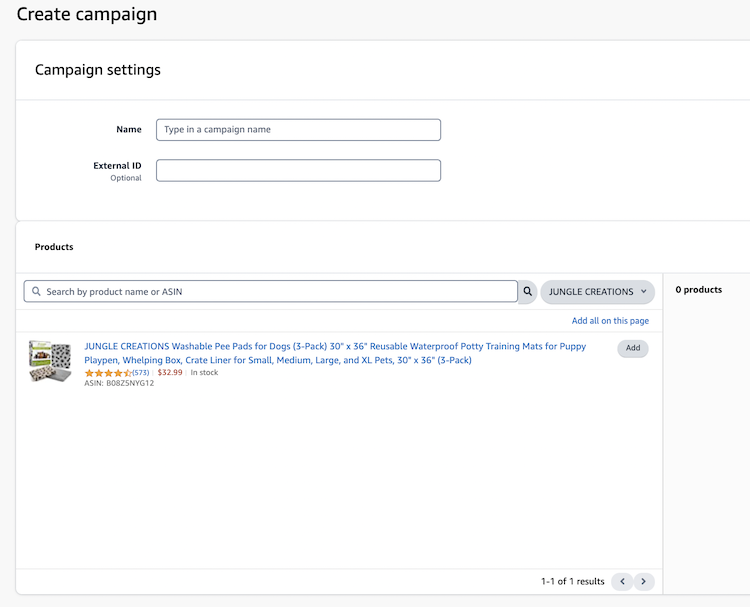Click the 1-1 of 1 results text

573,581
